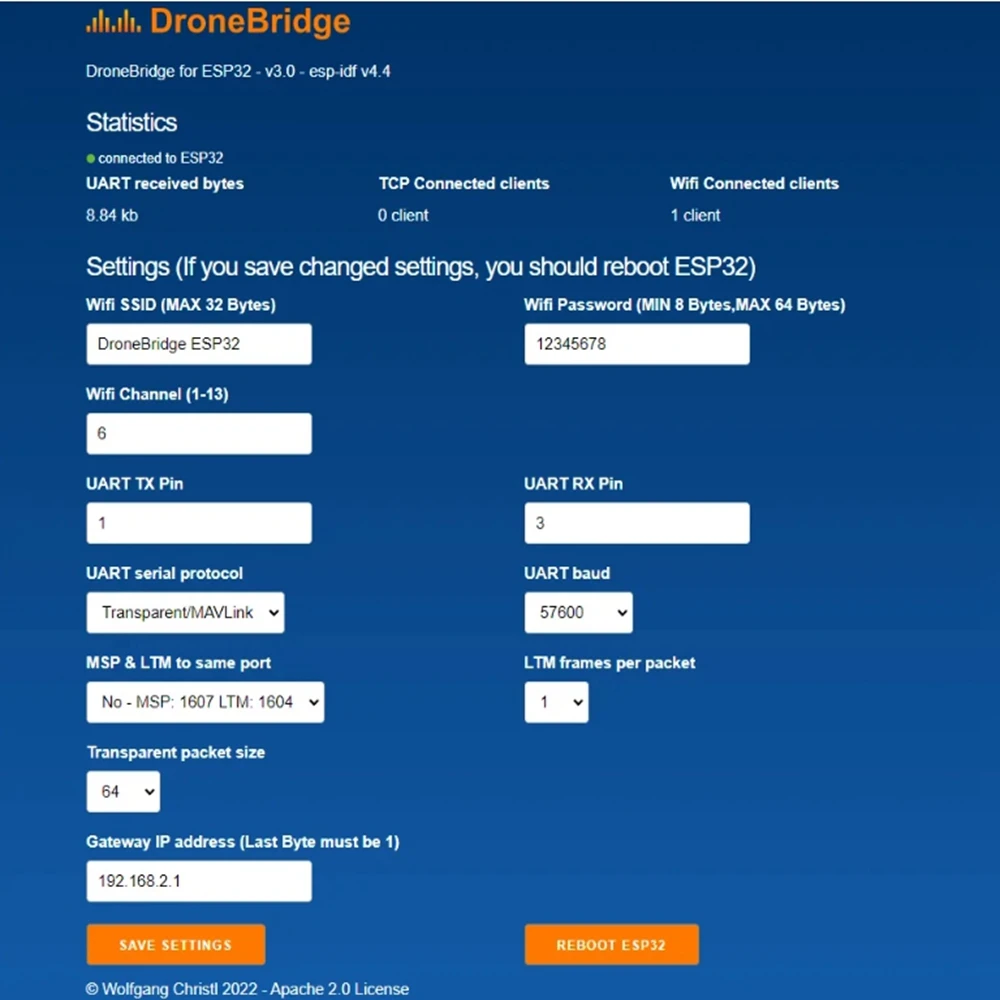Image resolution: width=1000 pixels, height=1000 pixels.
Task: Click the '8.84 kb' UART bytes value
Action: [x=112, y=216]
